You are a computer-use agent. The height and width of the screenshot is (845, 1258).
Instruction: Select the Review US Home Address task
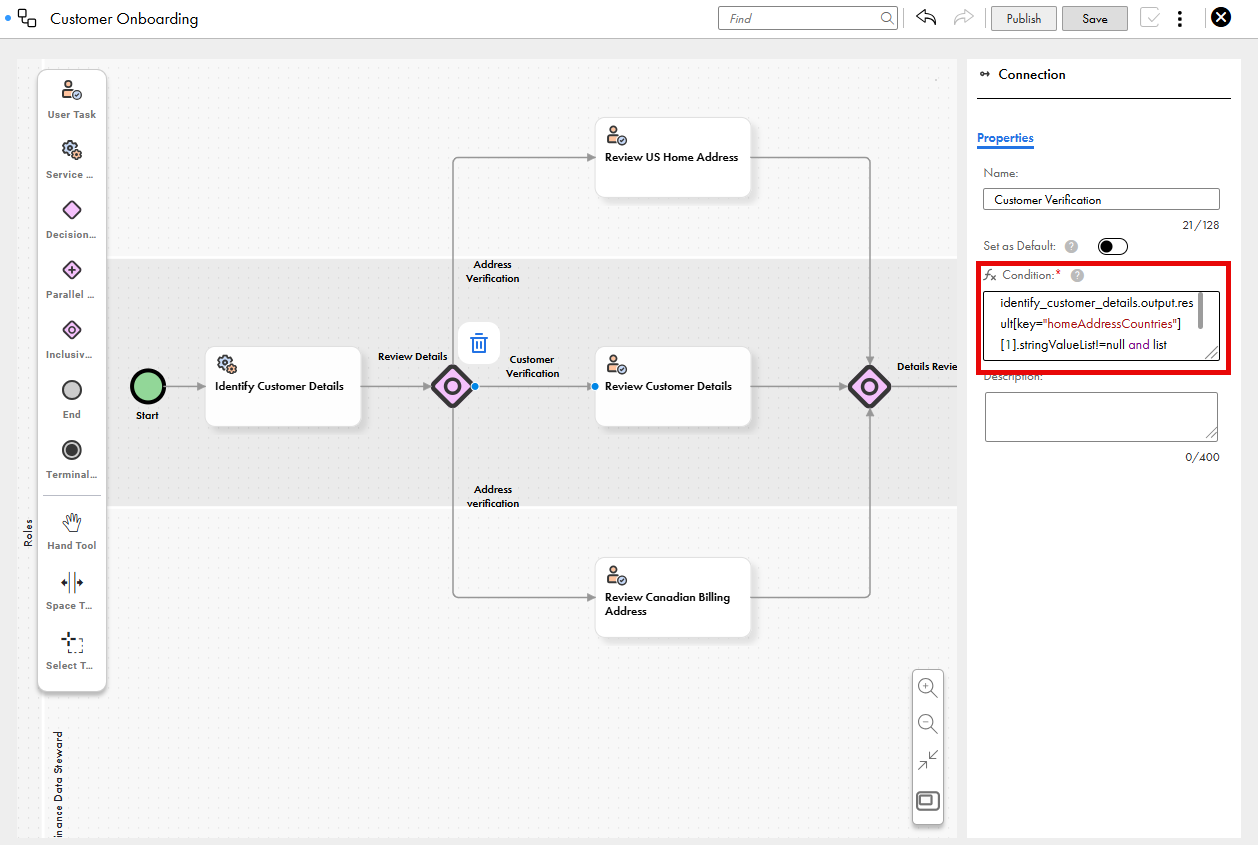pyautogui.click(x=673, y=157)
